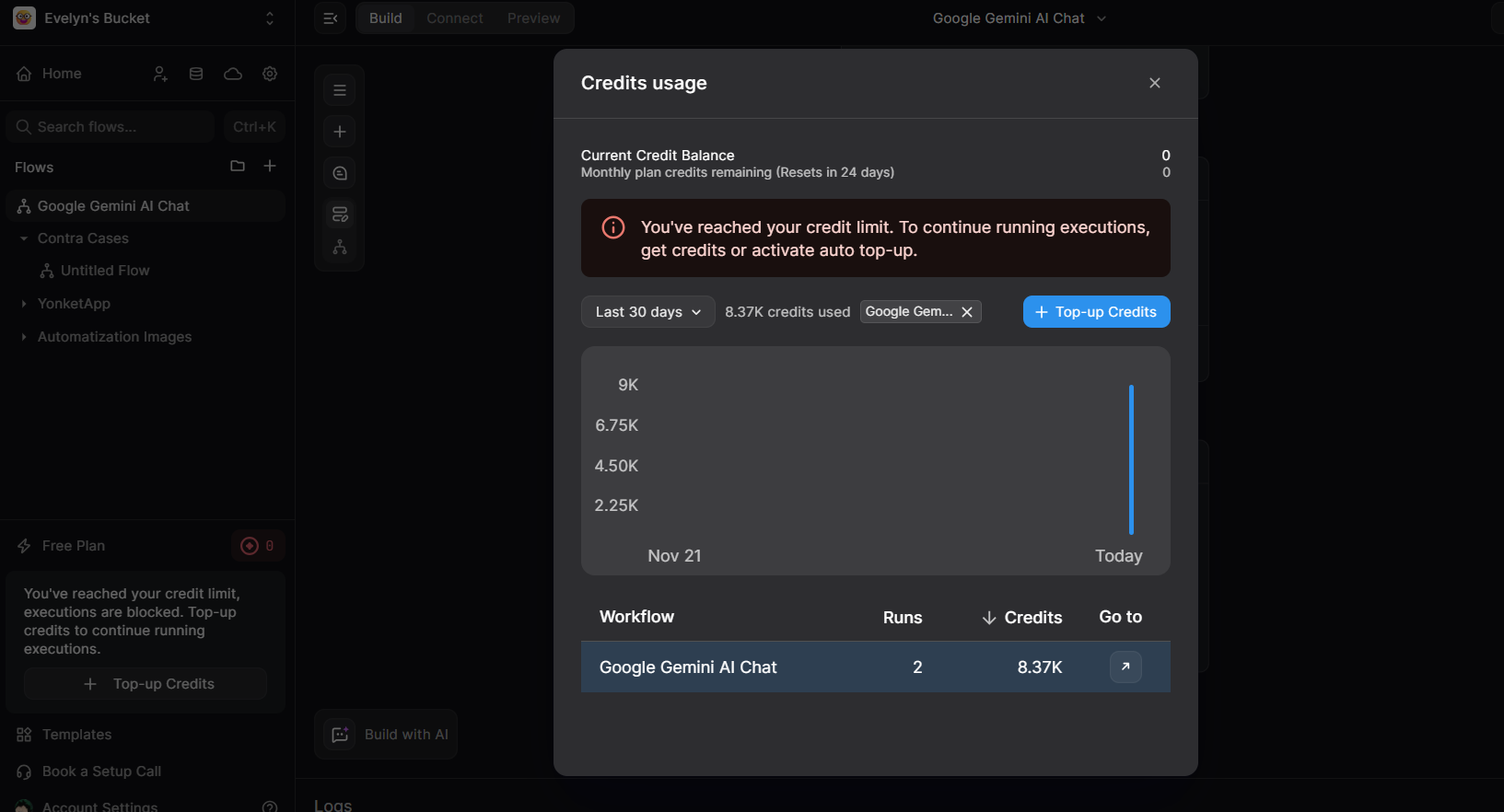
Task: Open the database storage icon
Action: click(196, 74)
